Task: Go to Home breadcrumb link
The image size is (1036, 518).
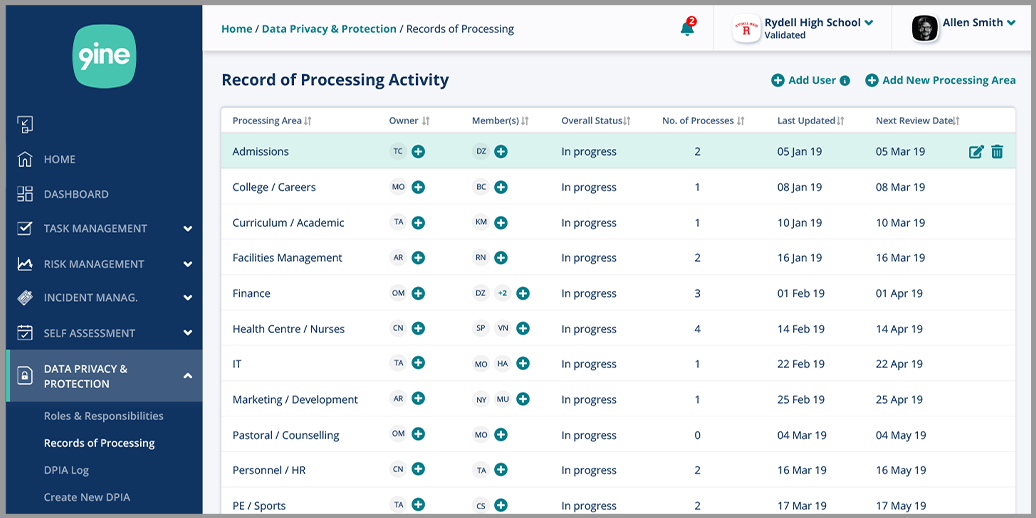Action: (236, 29)
